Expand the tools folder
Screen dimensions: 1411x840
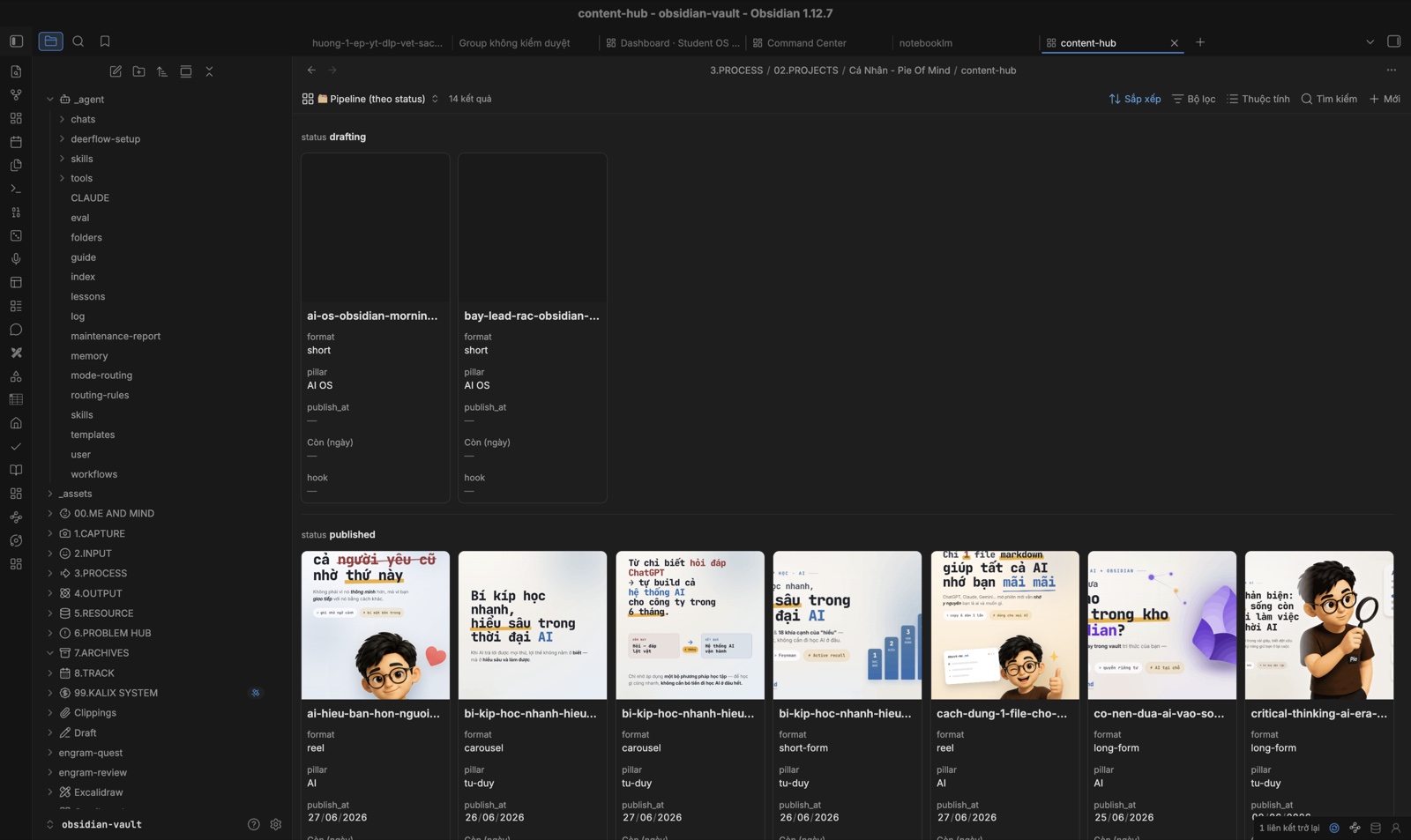pyautogui.click(x=62, y=178)
